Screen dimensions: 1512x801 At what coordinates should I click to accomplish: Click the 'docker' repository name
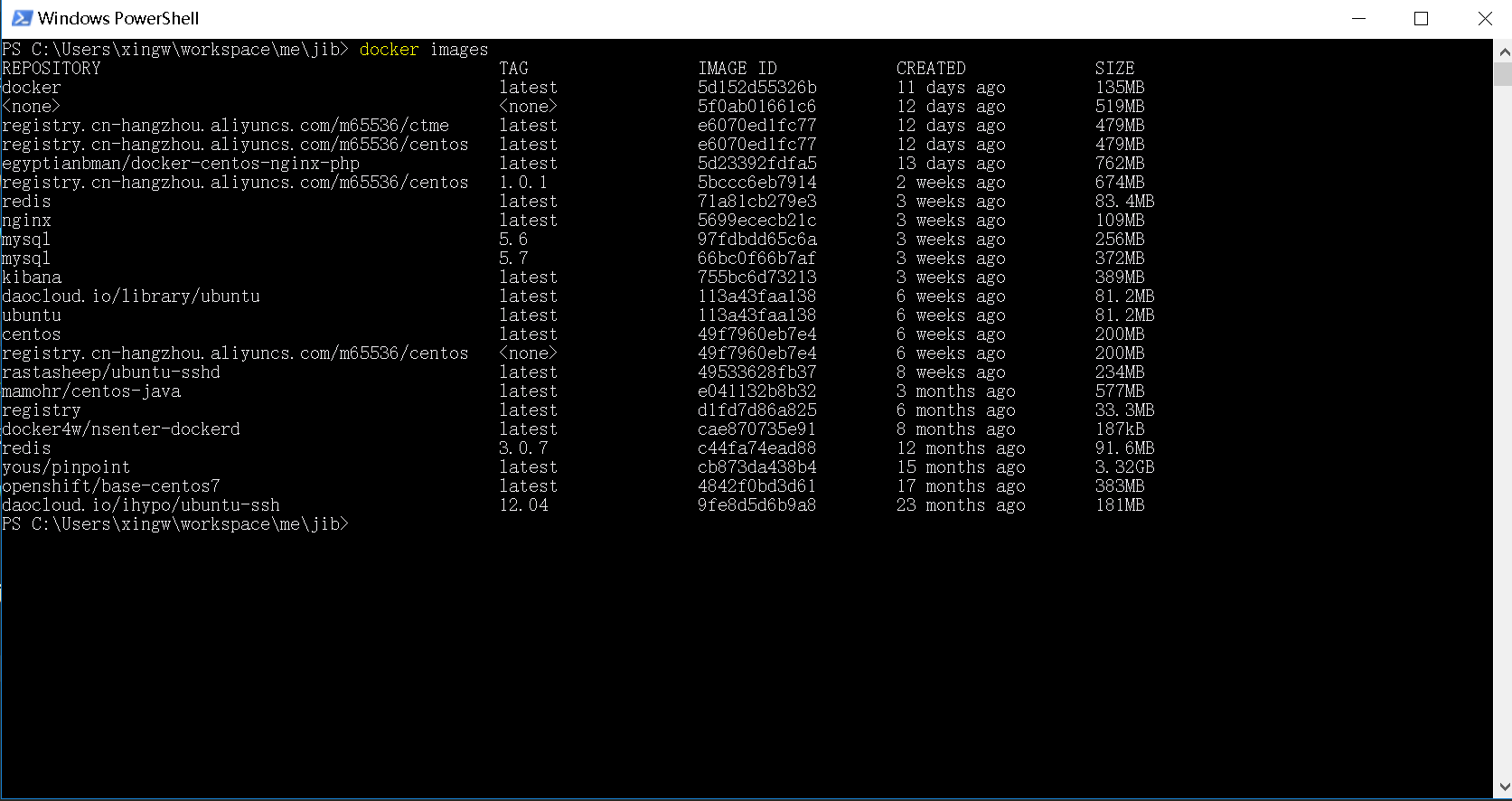coord(32,88)
